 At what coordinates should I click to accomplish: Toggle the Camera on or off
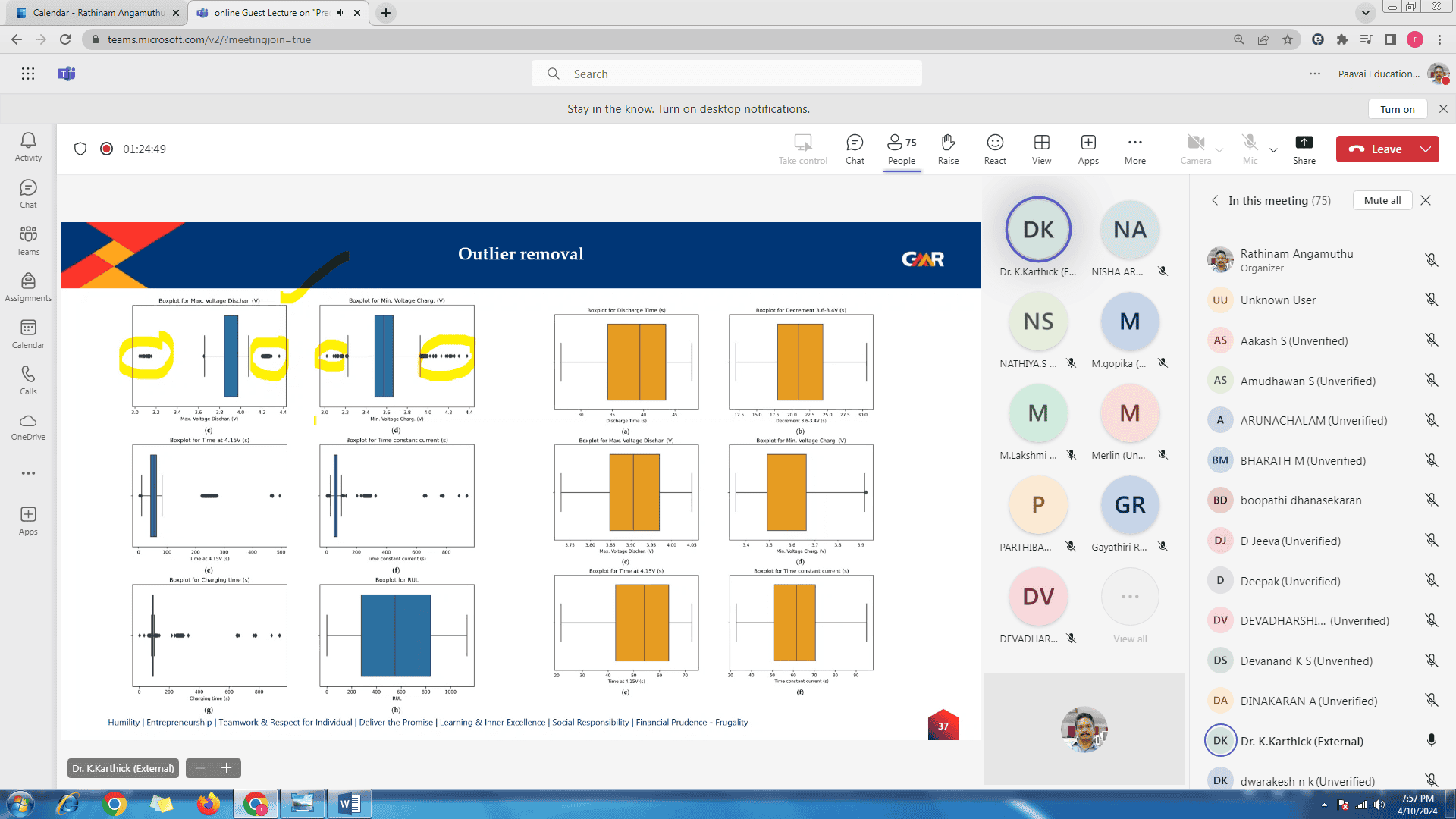1196,149
